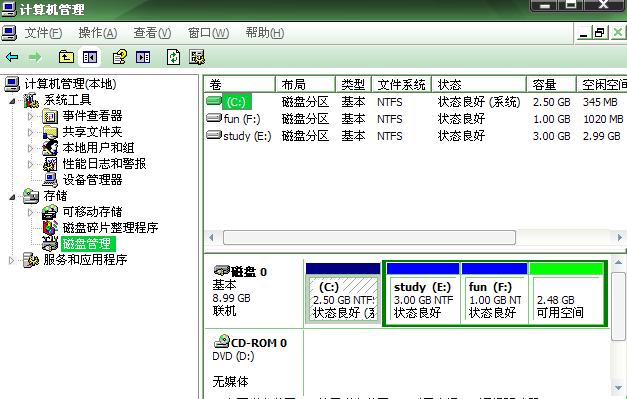Image resolution: width=627 pixels, height=399 pixels.
Task: Click the disk pane vertical scroll up arrow
Action: coord(618,262)
